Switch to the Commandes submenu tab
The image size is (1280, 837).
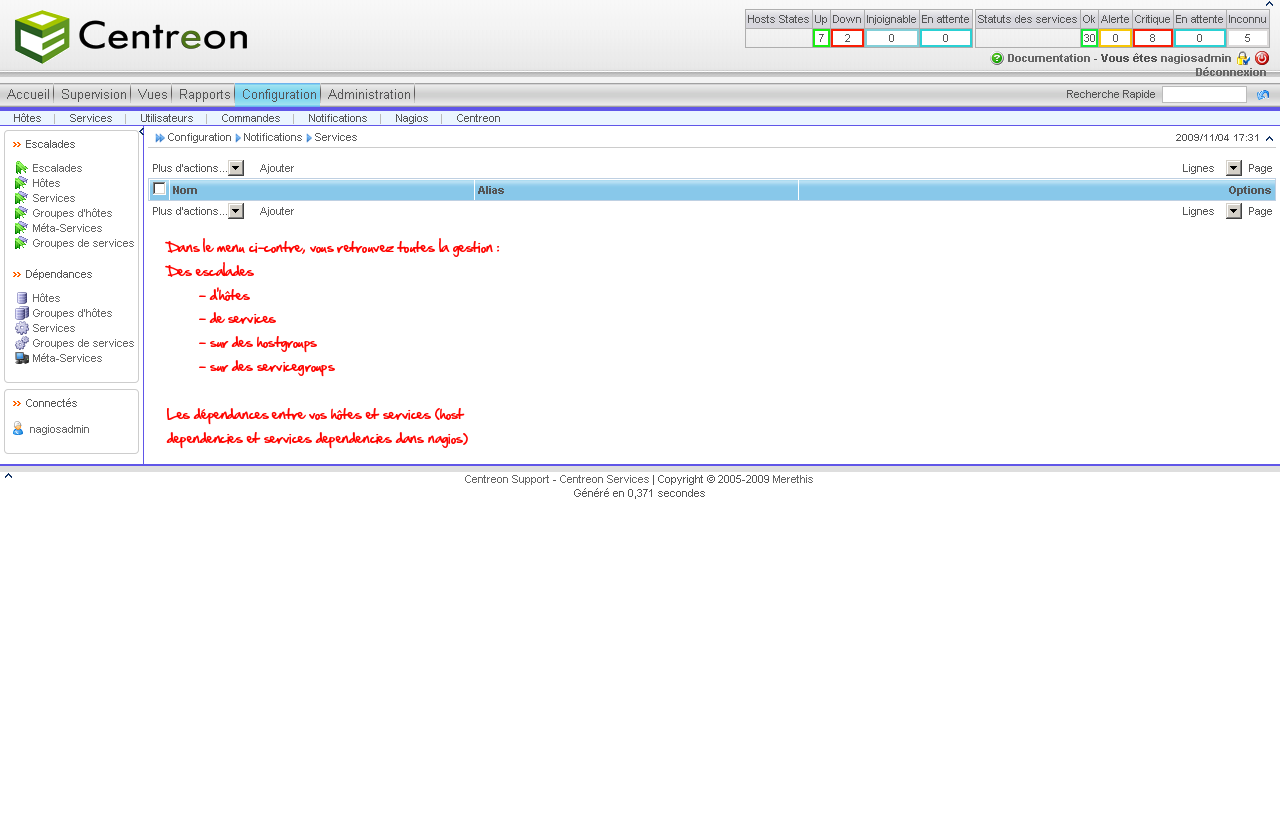pyautogui.click(x=250, y=118)
